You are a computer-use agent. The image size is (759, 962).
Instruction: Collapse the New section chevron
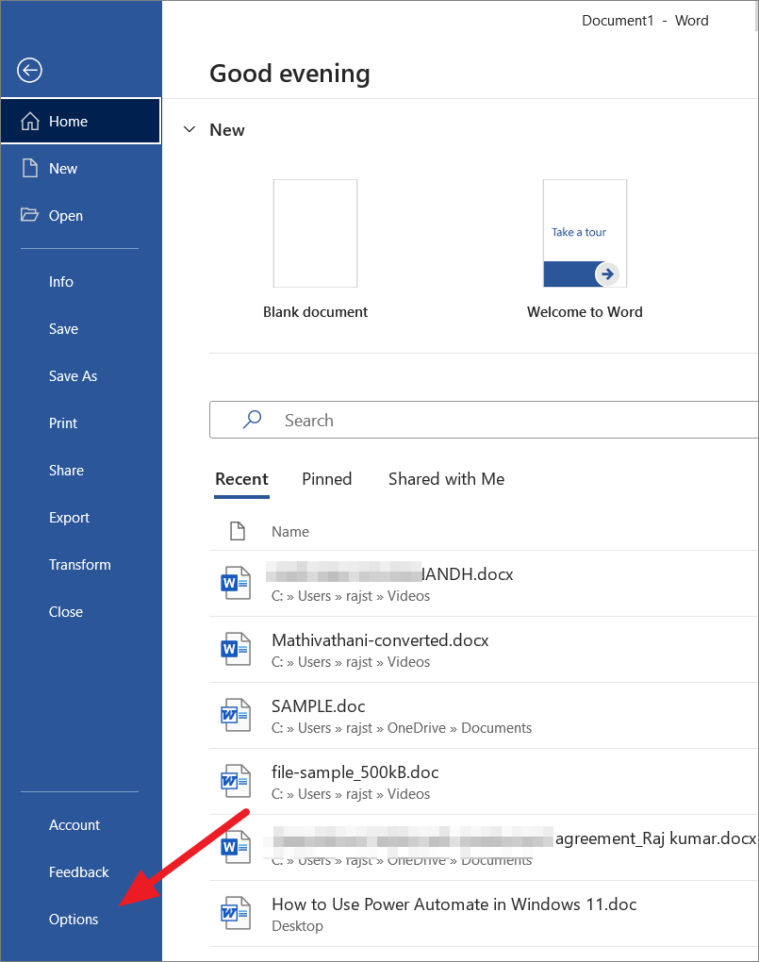(x=190, y=129)
